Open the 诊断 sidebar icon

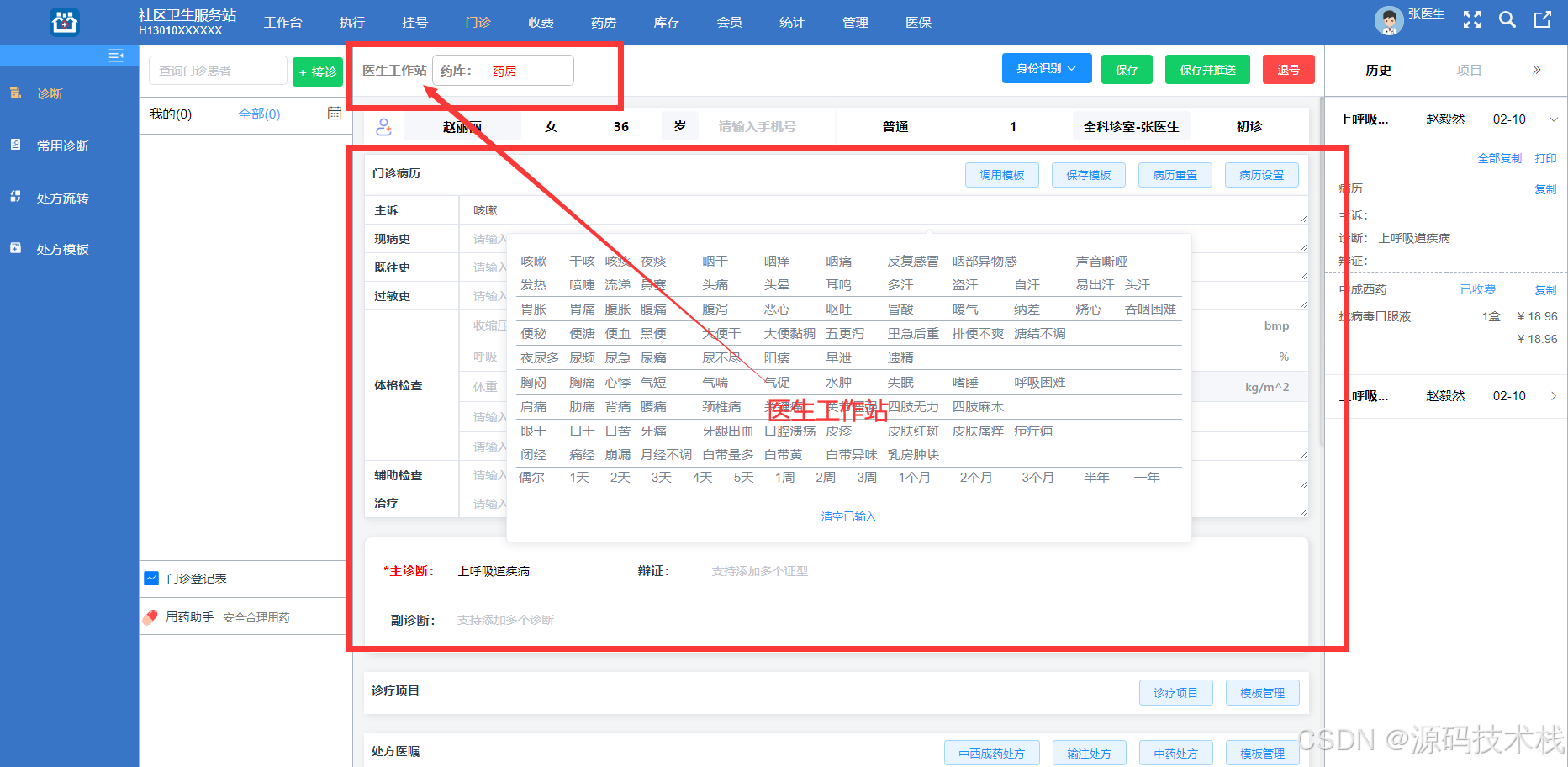tap(15, 93)
